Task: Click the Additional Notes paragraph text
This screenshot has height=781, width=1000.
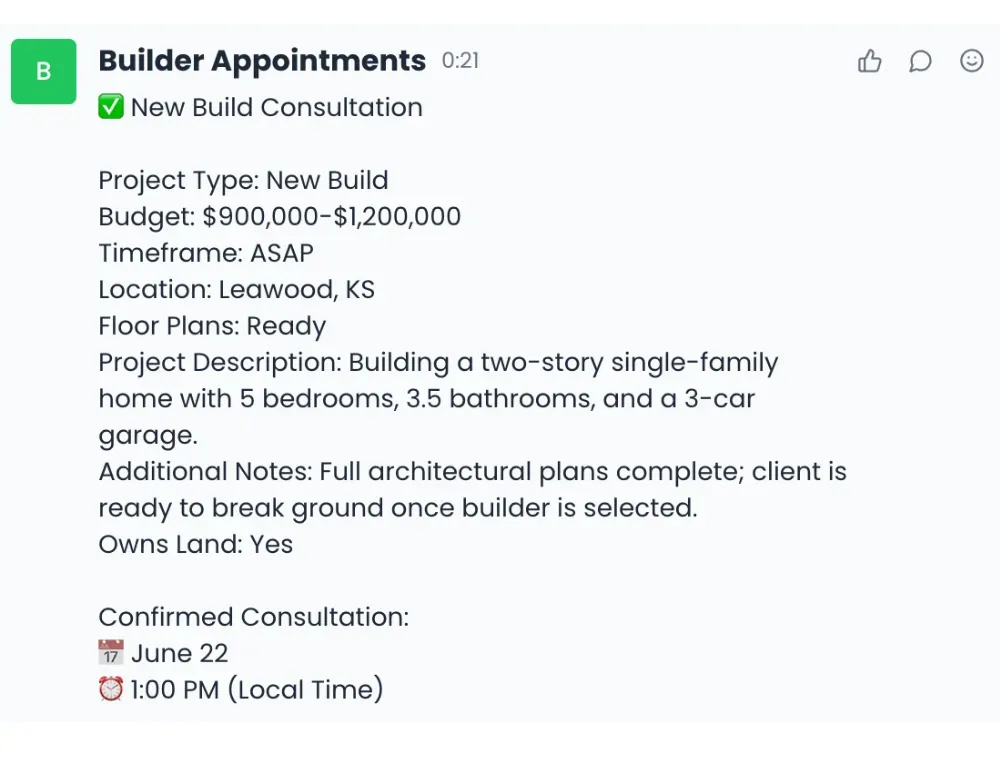Action: click(470, 489)
